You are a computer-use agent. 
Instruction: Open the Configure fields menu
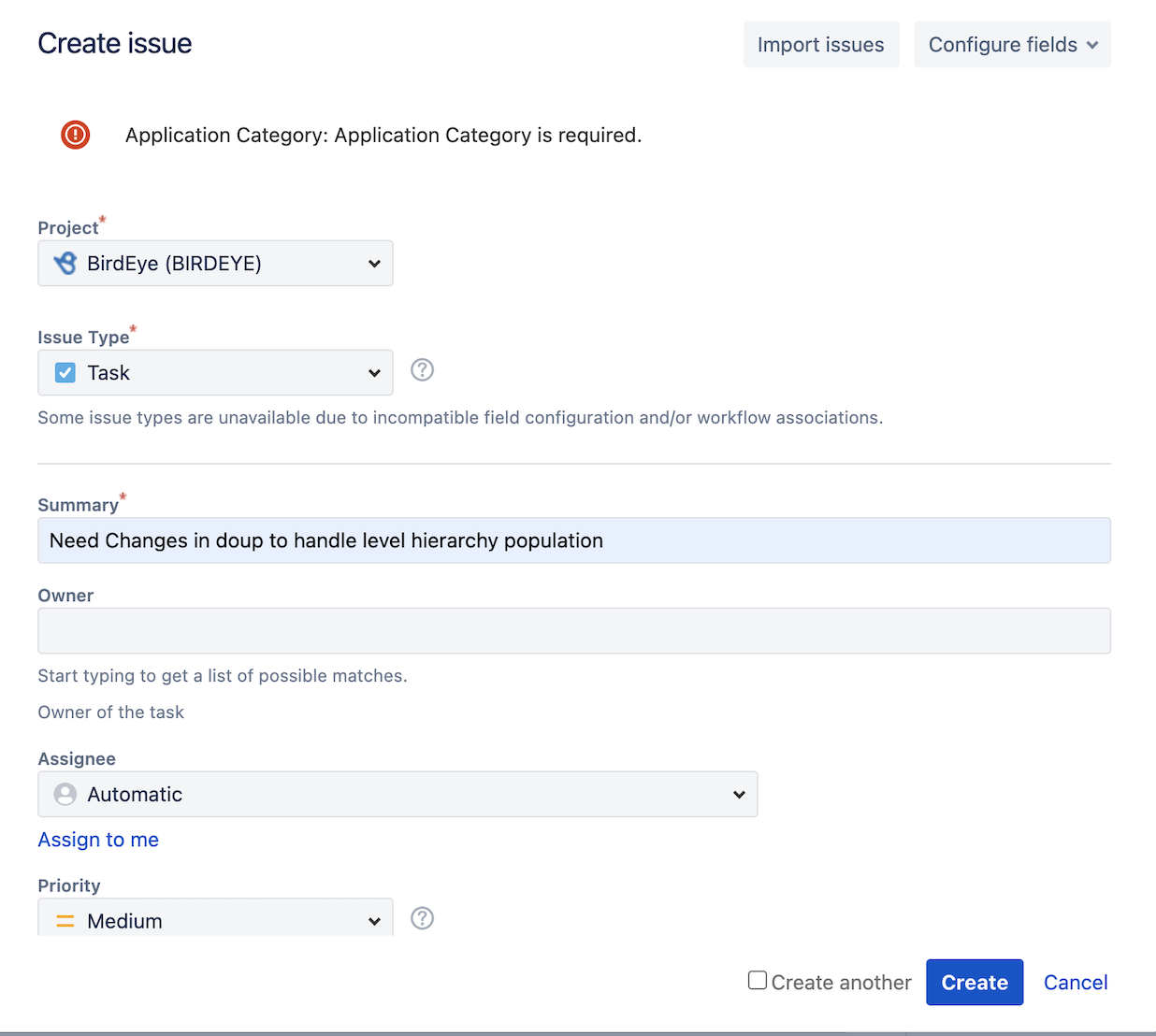[1012, 44]
